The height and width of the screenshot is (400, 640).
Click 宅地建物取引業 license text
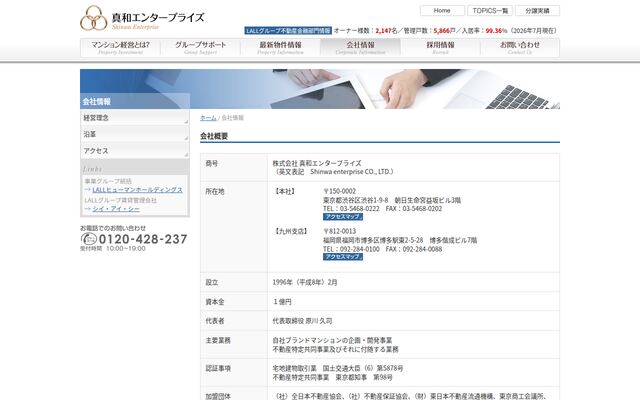tap(338, 368)
